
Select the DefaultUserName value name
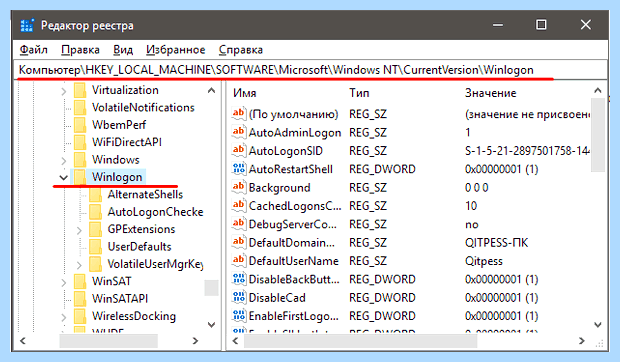(x=293, y=261)
